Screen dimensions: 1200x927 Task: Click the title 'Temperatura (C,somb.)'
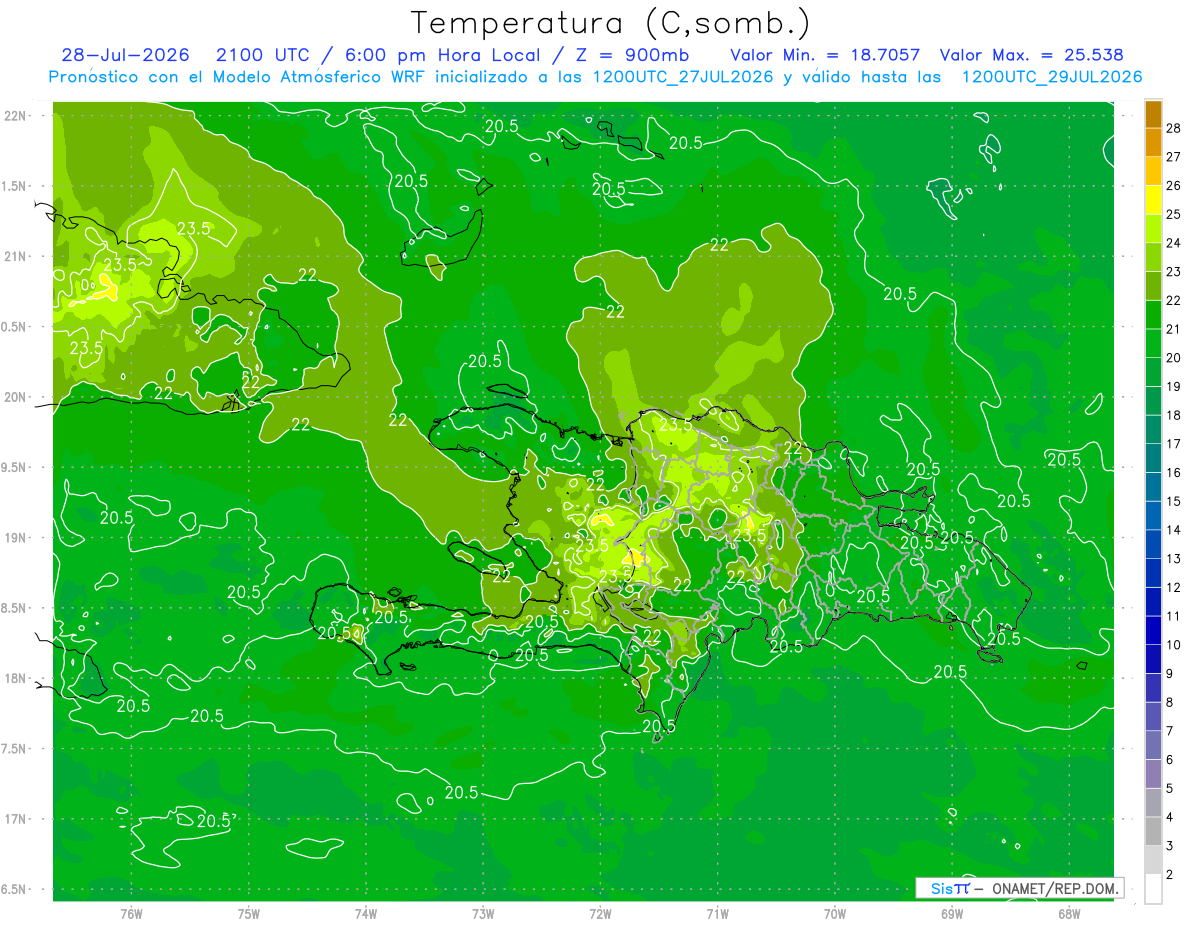(610, 23)
